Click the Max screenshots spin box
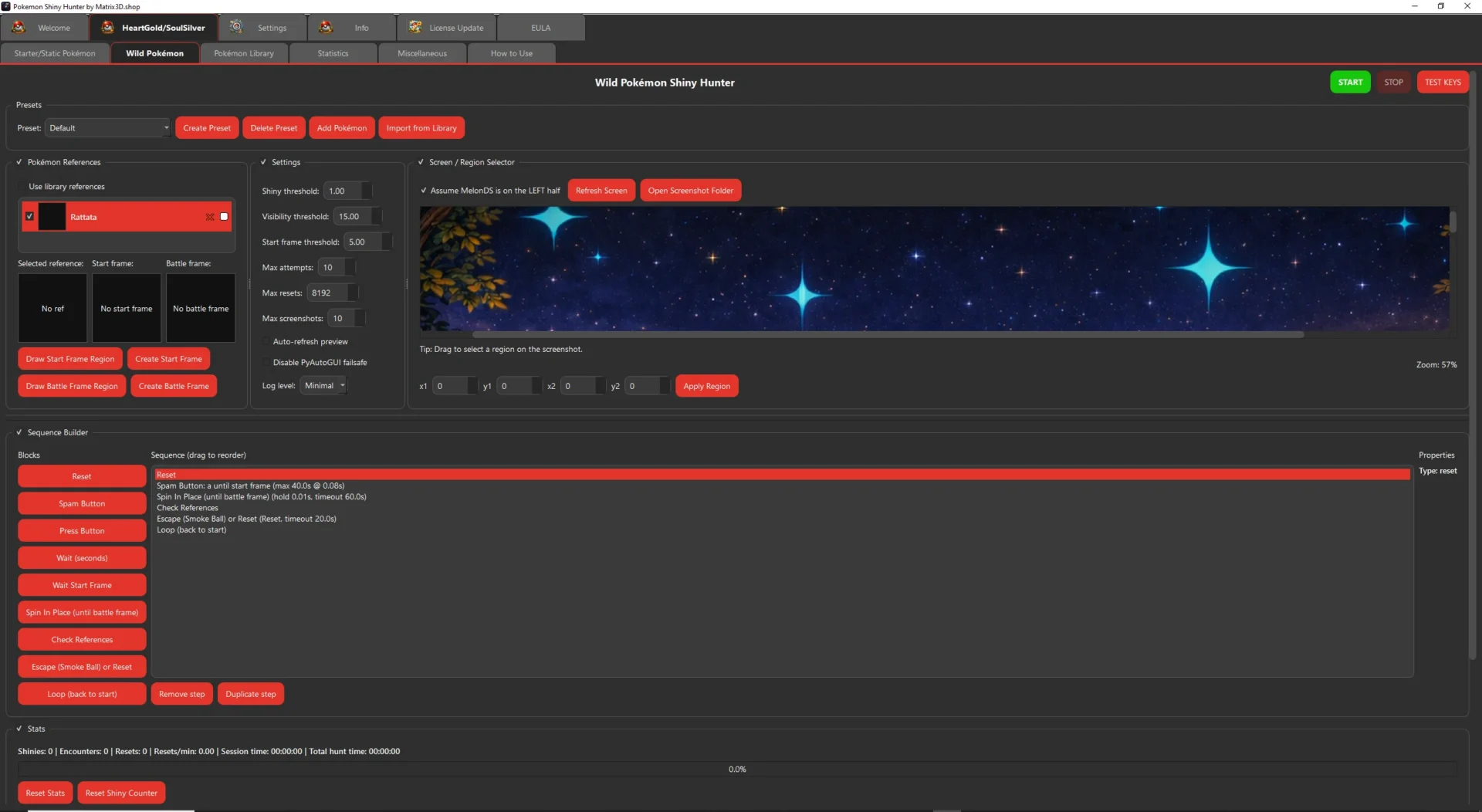 (x=347, y=319)
